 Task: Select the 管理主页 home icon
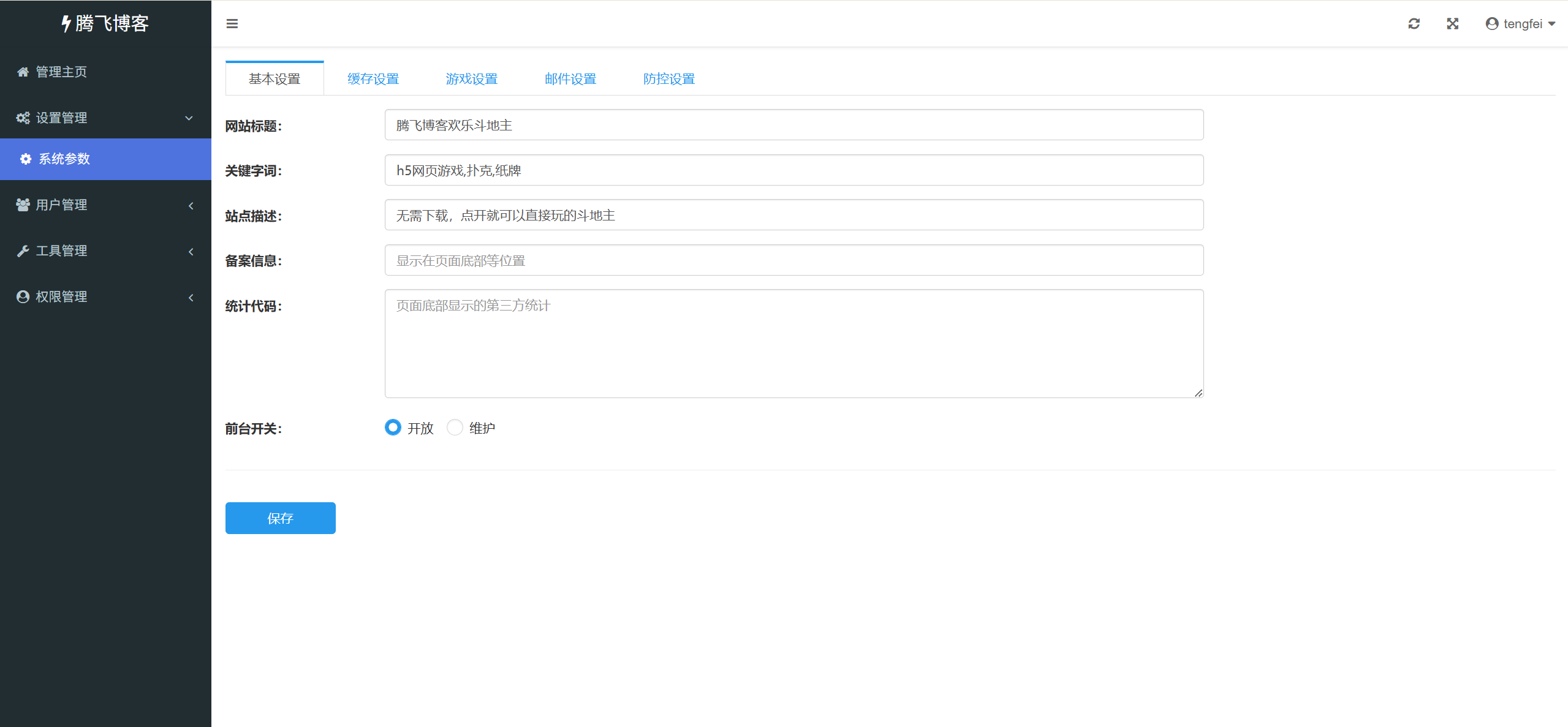(23, 72)
